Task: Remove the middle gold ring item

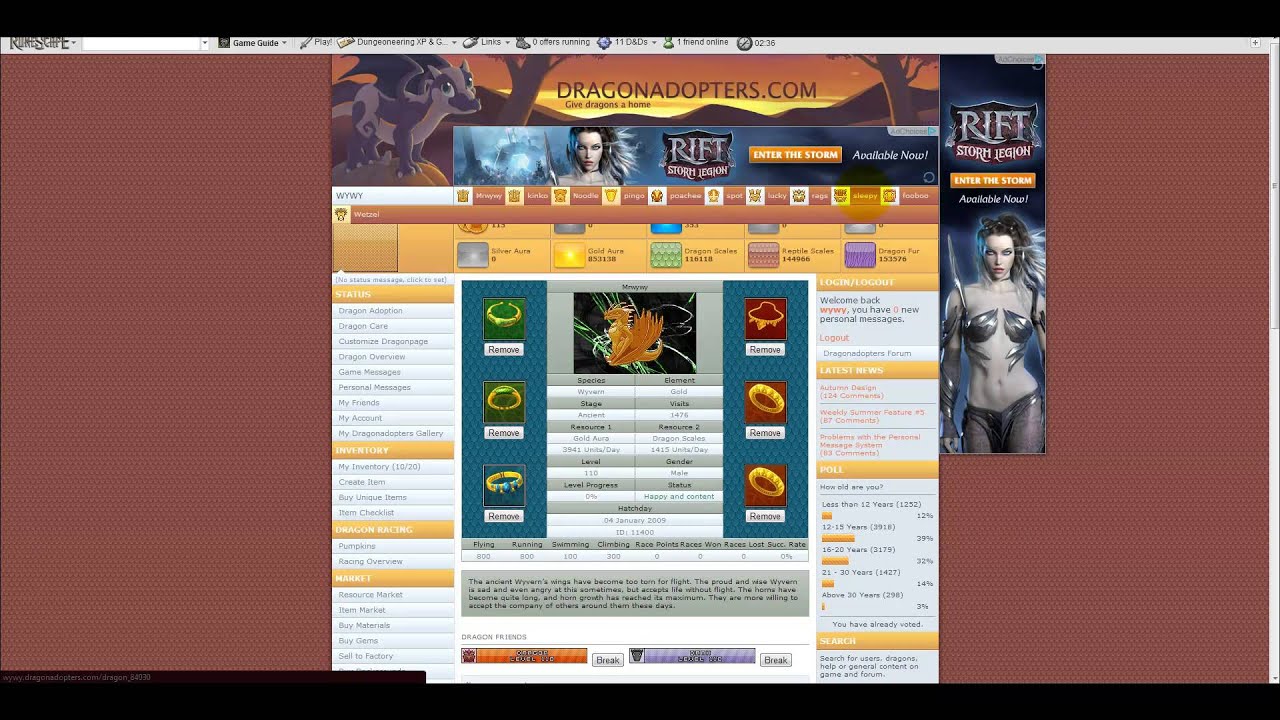Action: (x=765, y=433)
